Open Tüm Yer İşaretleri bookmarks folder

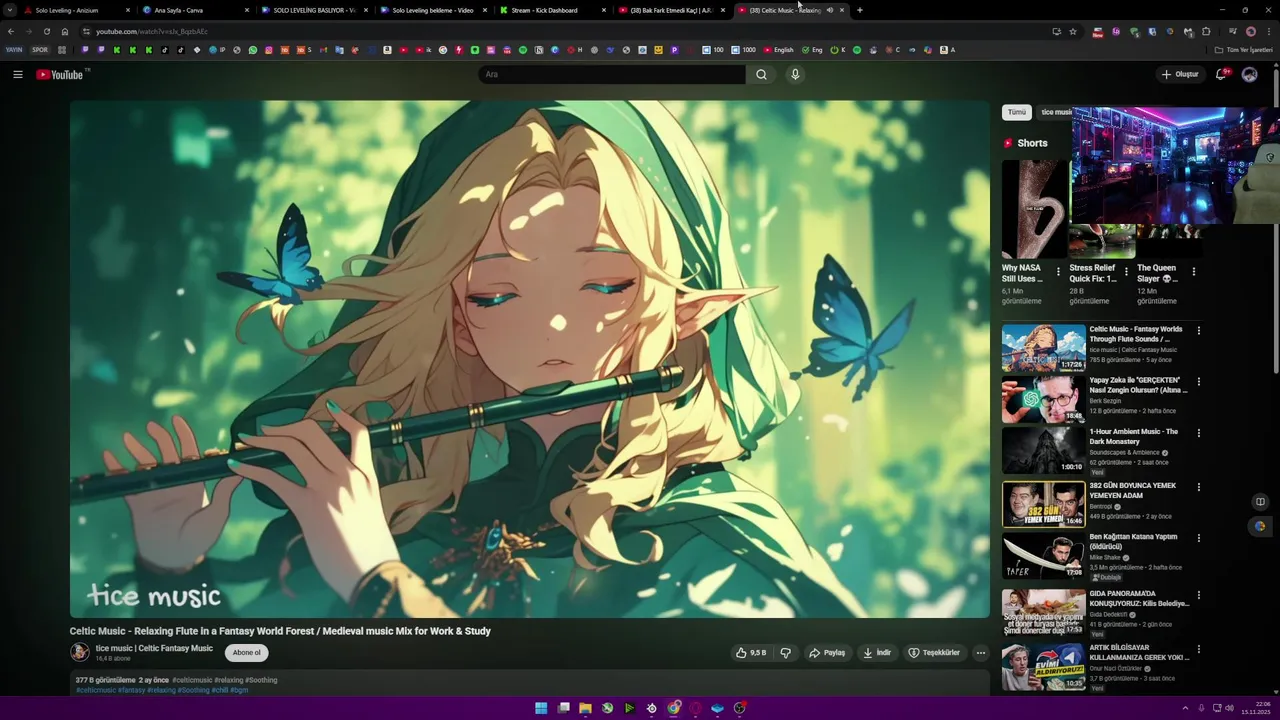click(x=1244, y=50)
